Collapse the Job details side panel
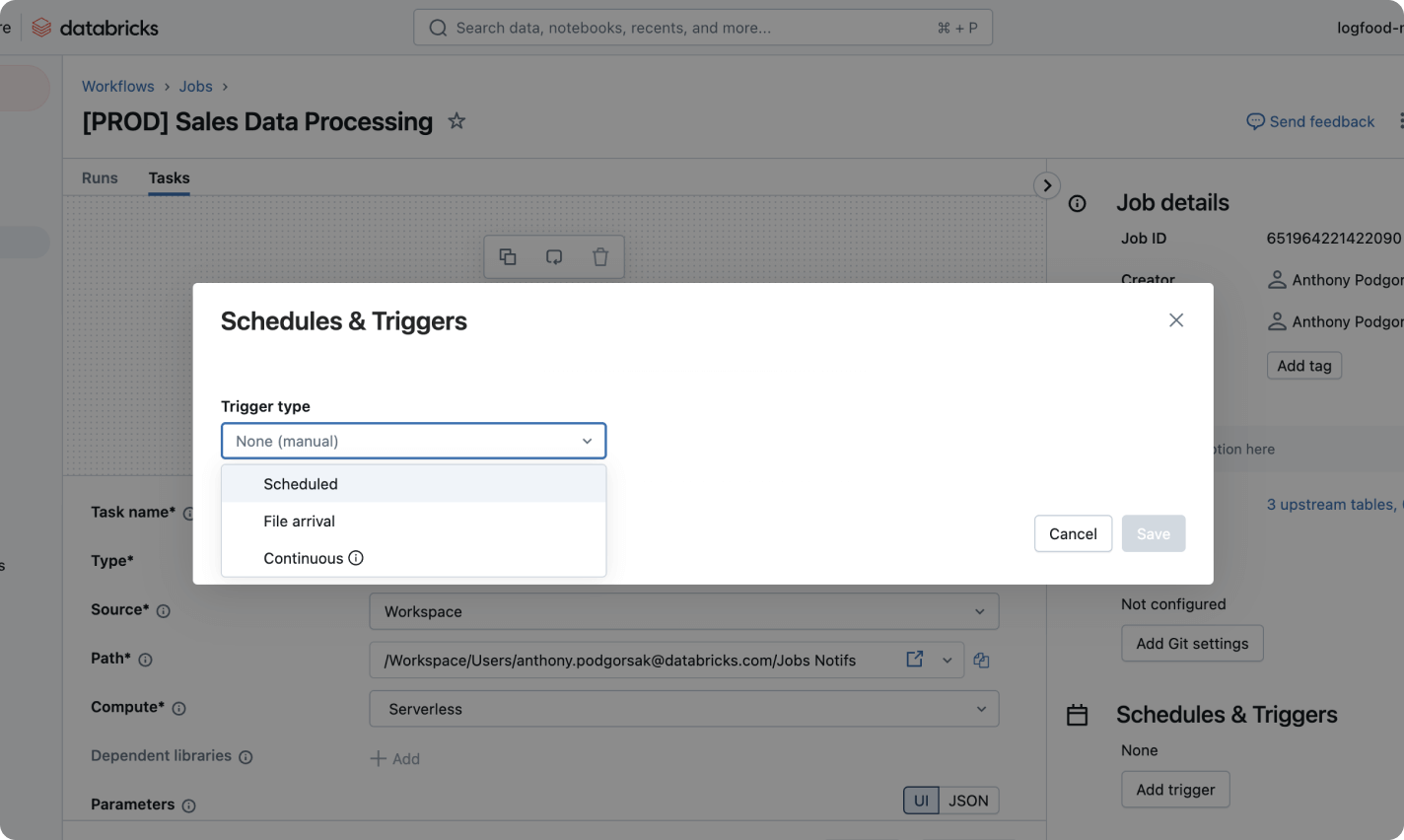The width and height of the screenshot is (1404, 840). click(1047, 185)
